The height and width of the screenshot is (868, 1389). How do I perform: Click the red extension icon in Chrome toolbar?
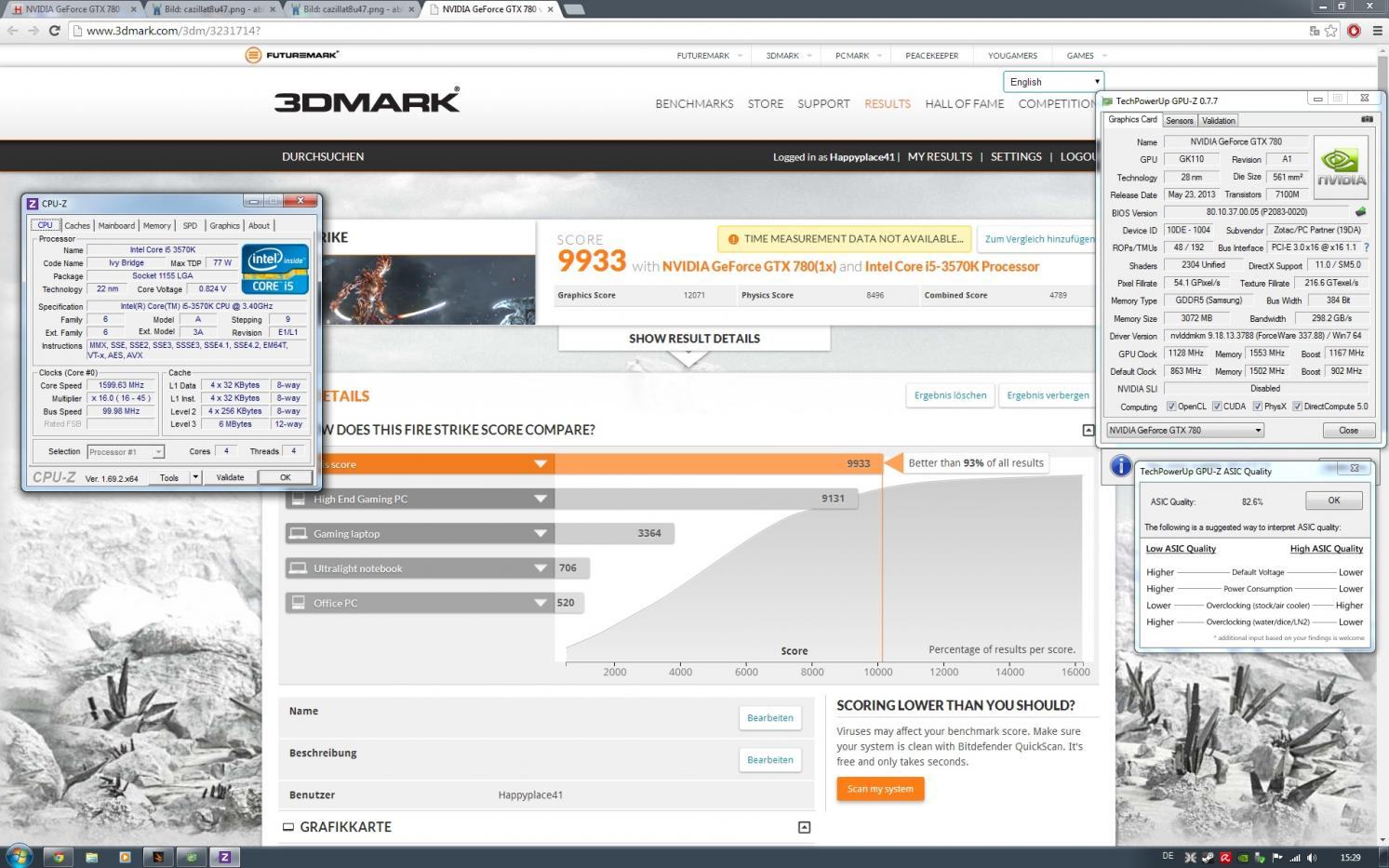[1354, 31]
